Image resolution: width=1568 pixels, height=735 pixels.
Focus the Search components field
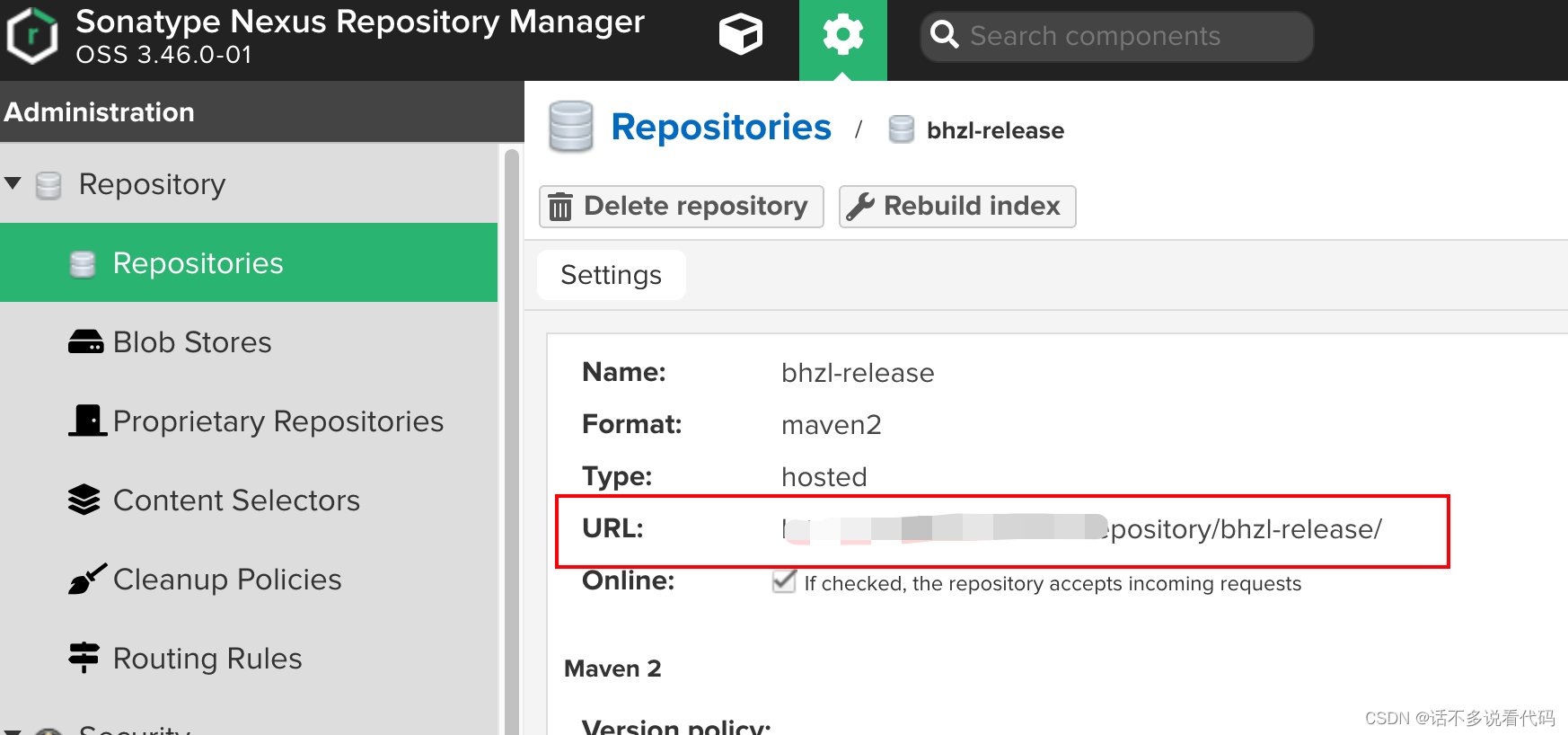coord(1116,36)
